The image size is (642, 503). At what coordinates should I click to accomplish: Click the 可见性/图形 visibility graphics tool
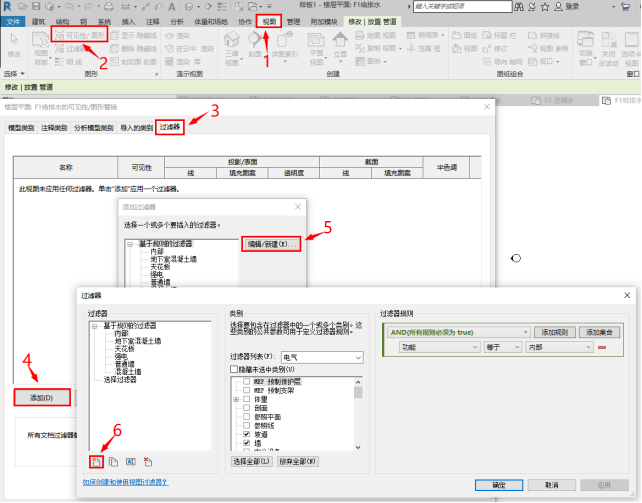point(80,35)
